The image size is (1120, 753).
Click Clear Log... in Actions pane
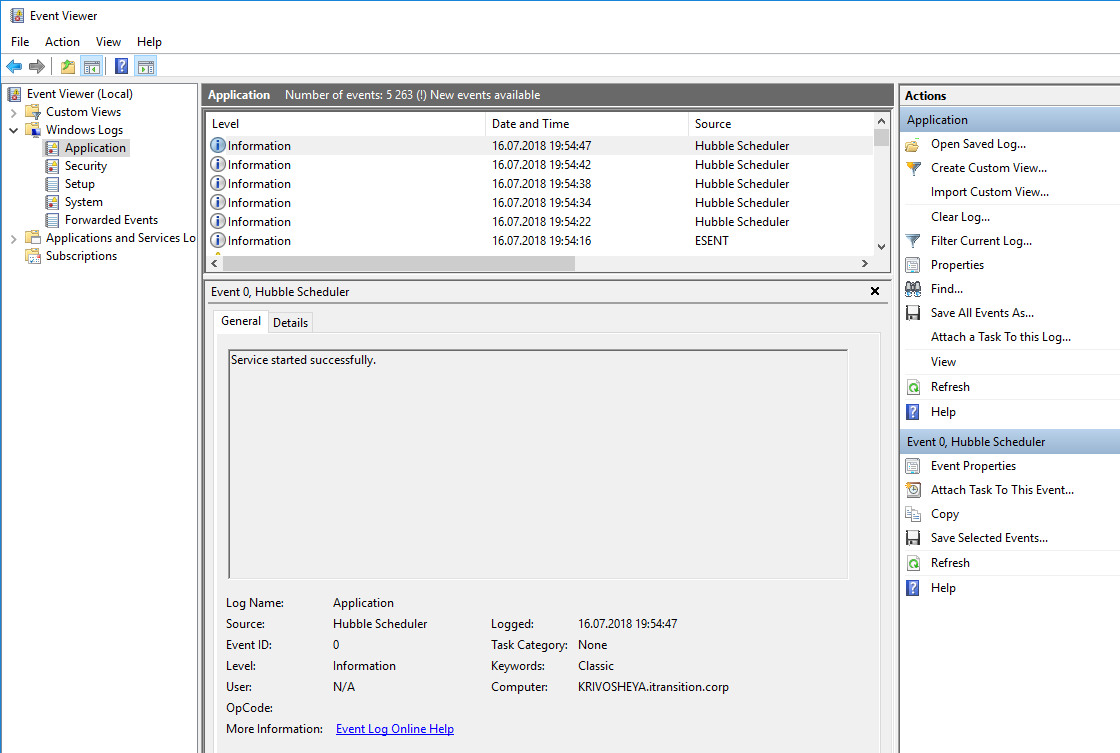tap(960, 217)
